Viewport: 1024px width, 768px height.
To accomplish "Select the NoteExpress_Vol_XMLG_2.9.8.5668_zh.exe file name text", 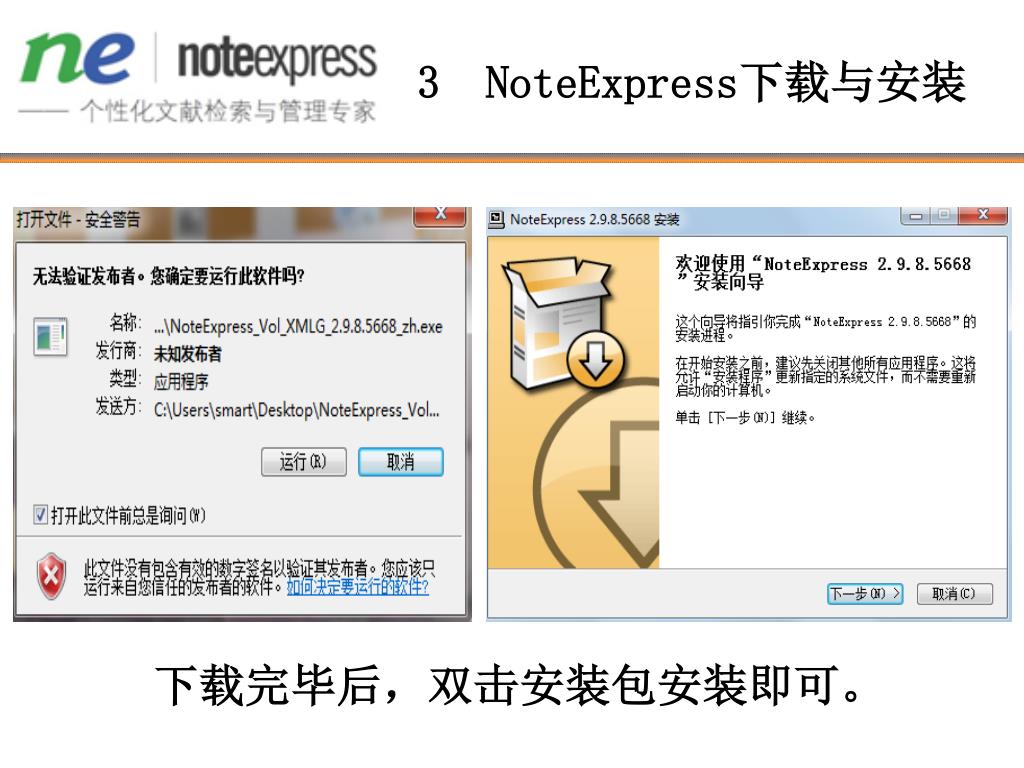I will click(x=298, y=326).
